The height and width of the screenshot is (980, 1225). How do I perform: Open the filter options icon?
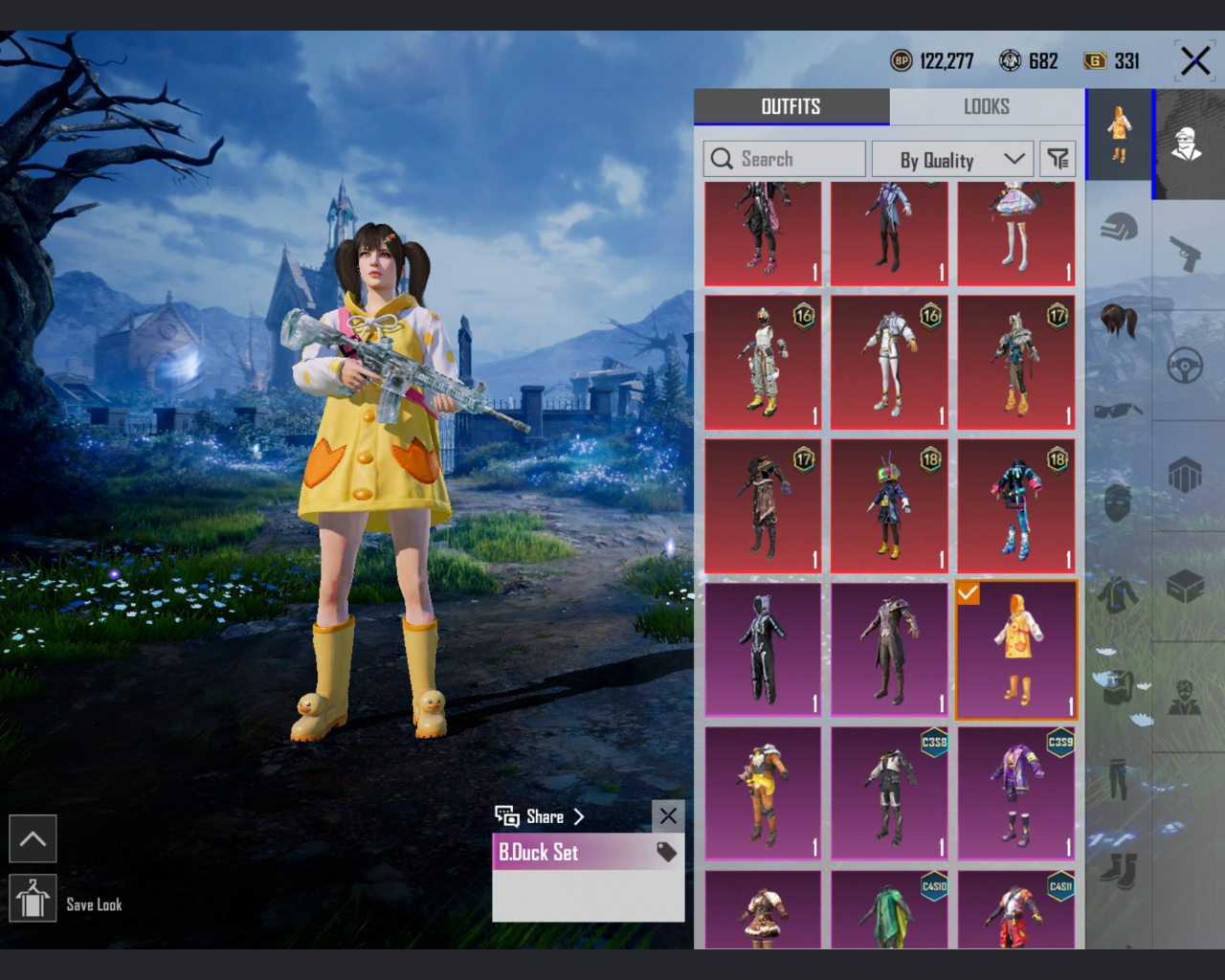point(1058,159)
